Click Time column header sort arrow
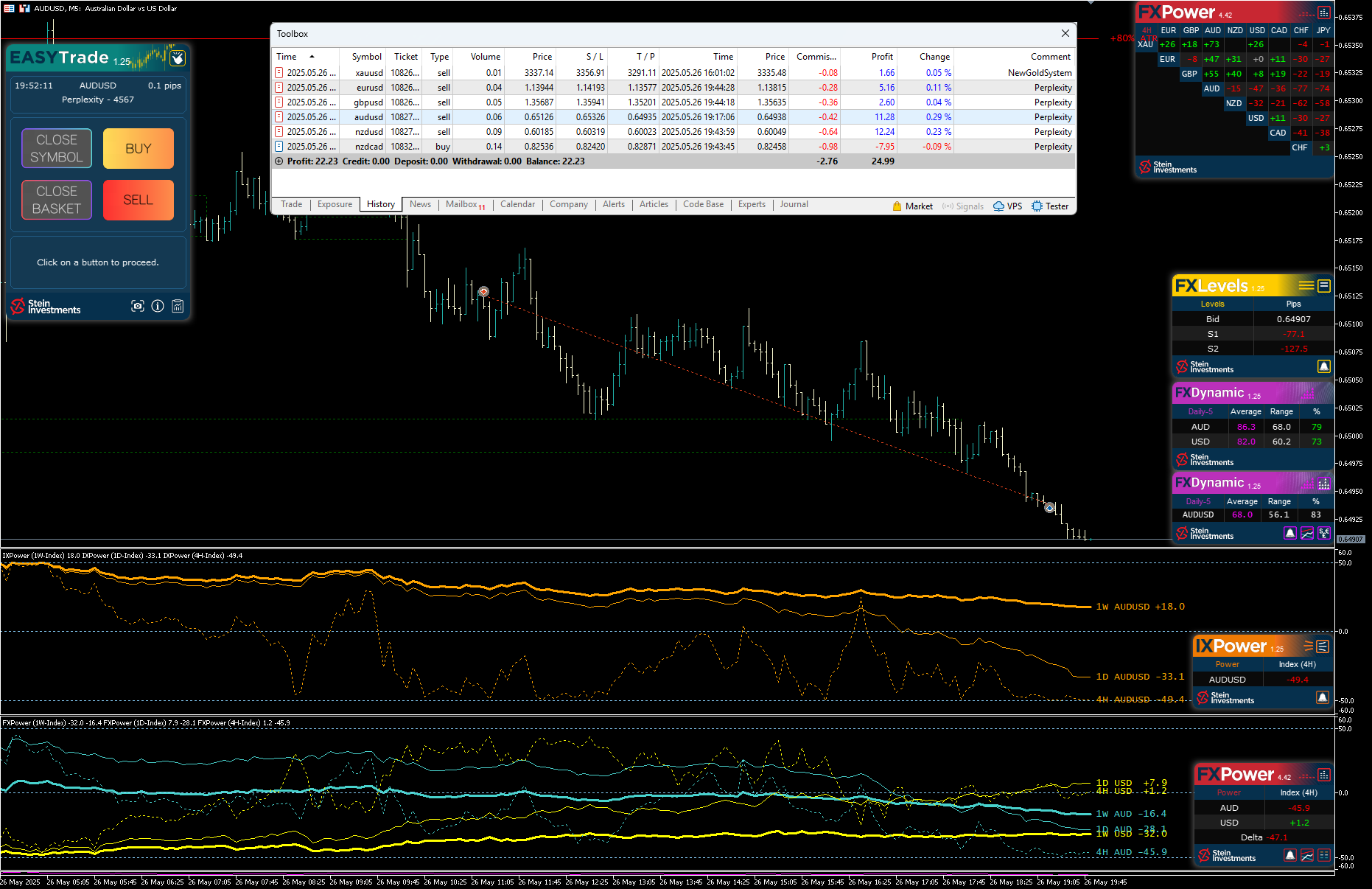 pyautogui.click(x=312, y=57)
